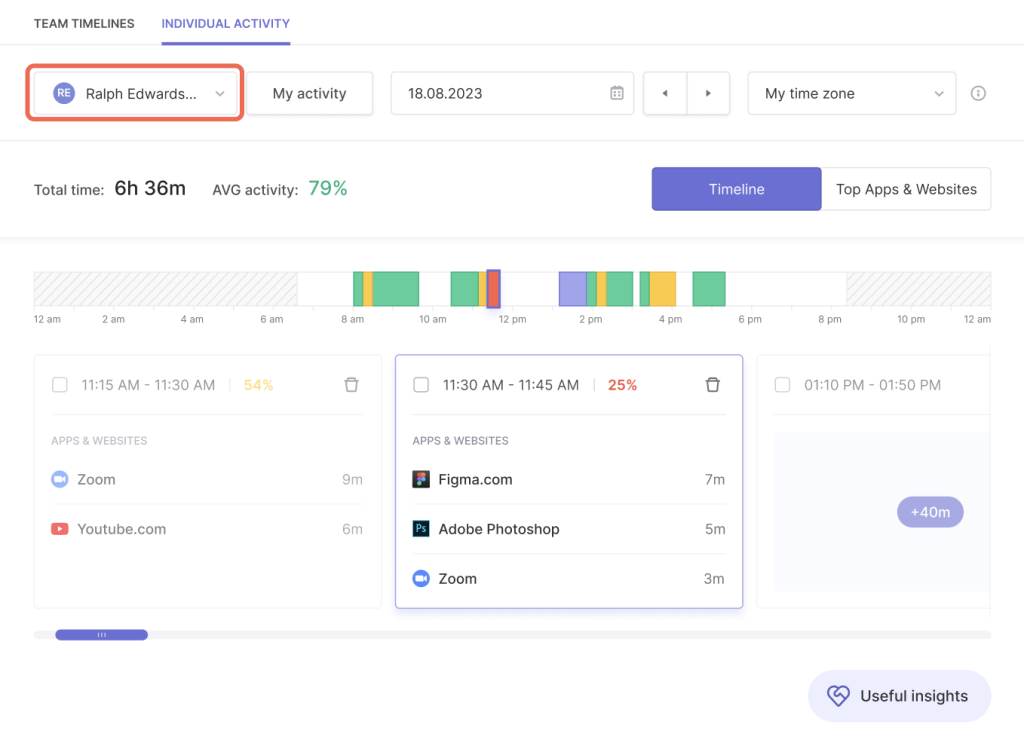The image size is (1024, 743).
Task: Switch to the TEAM TIMELINES tab
Action: (x=84, y=23)
